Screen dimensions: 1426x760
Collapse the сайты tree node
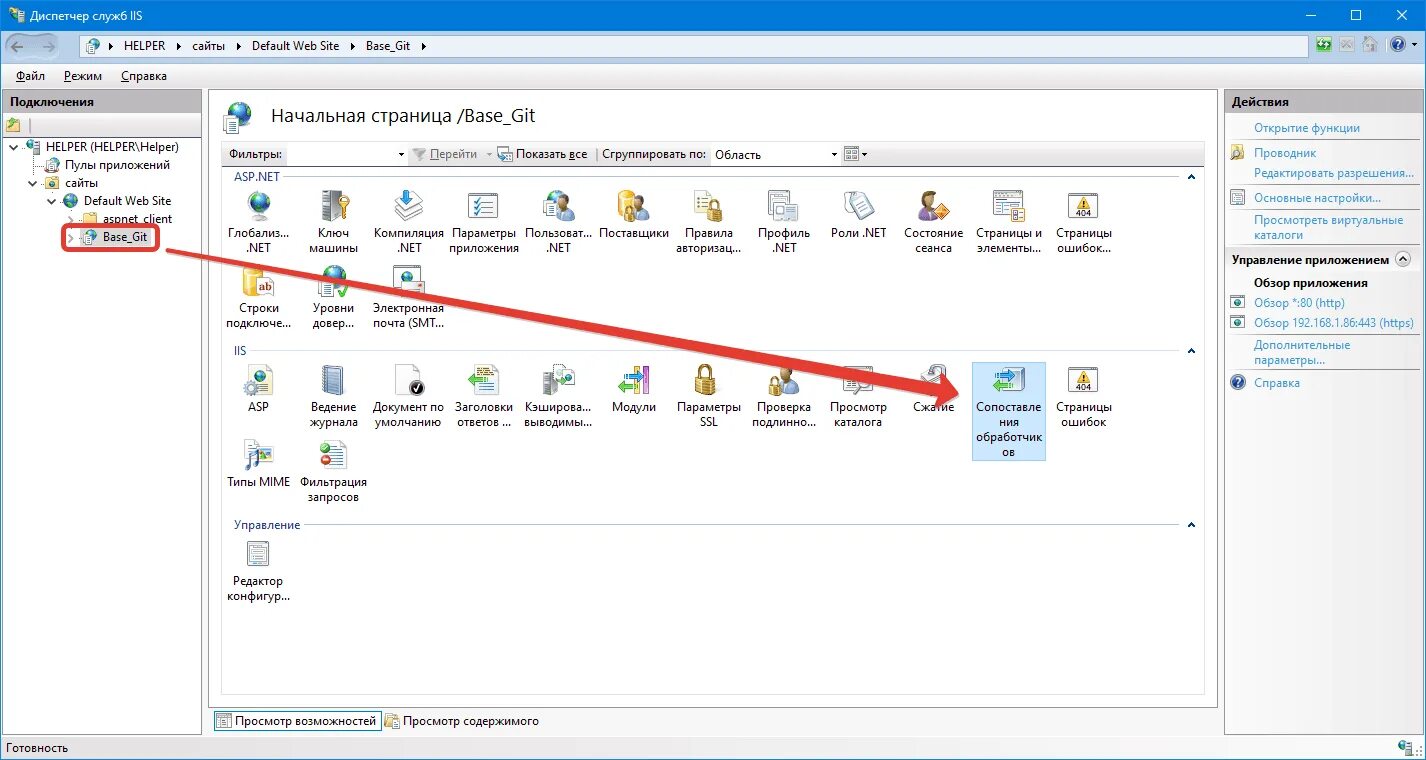coord(33,183)
